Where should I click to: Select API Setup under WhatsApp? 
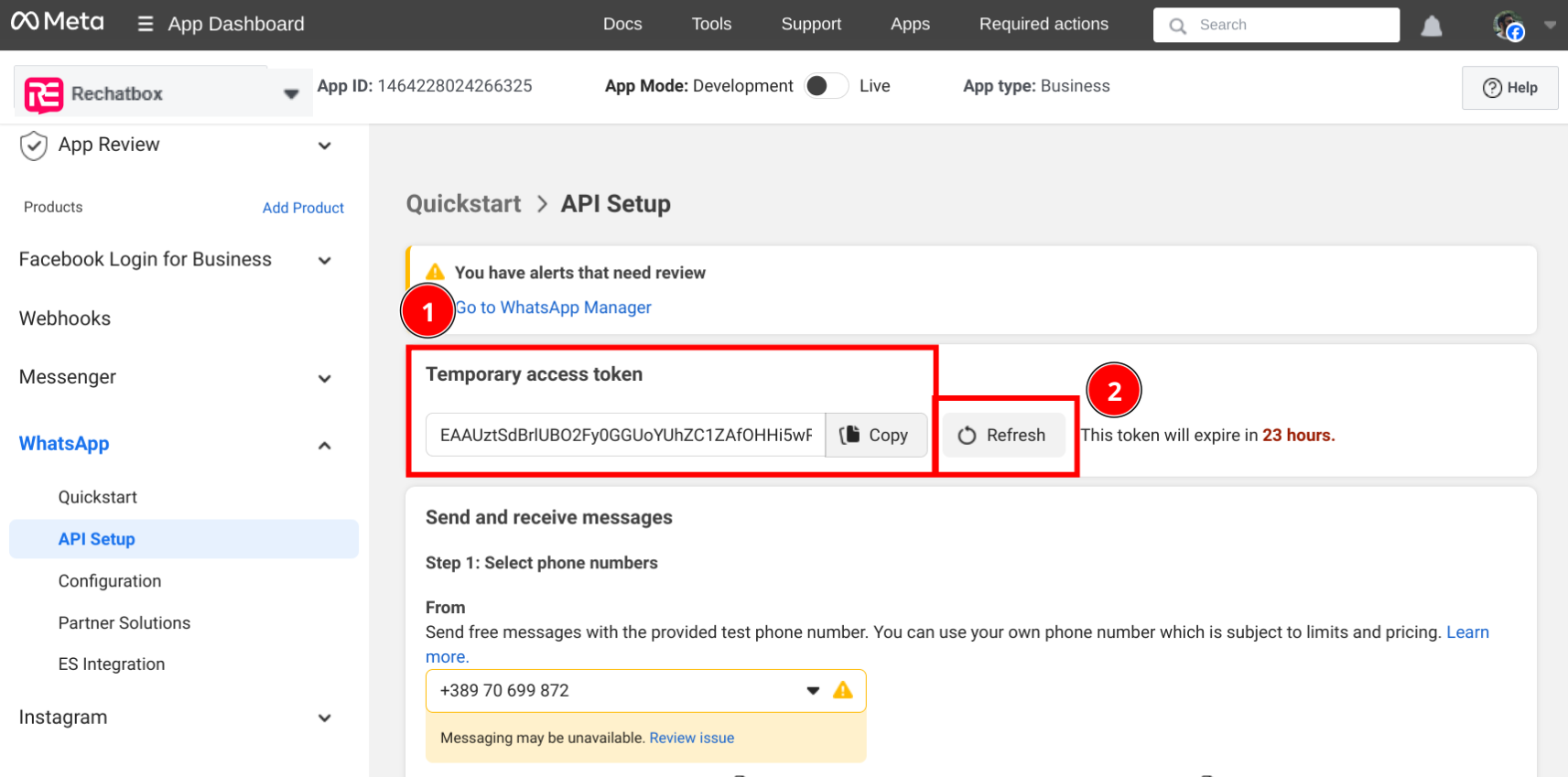tap(183, 539)
